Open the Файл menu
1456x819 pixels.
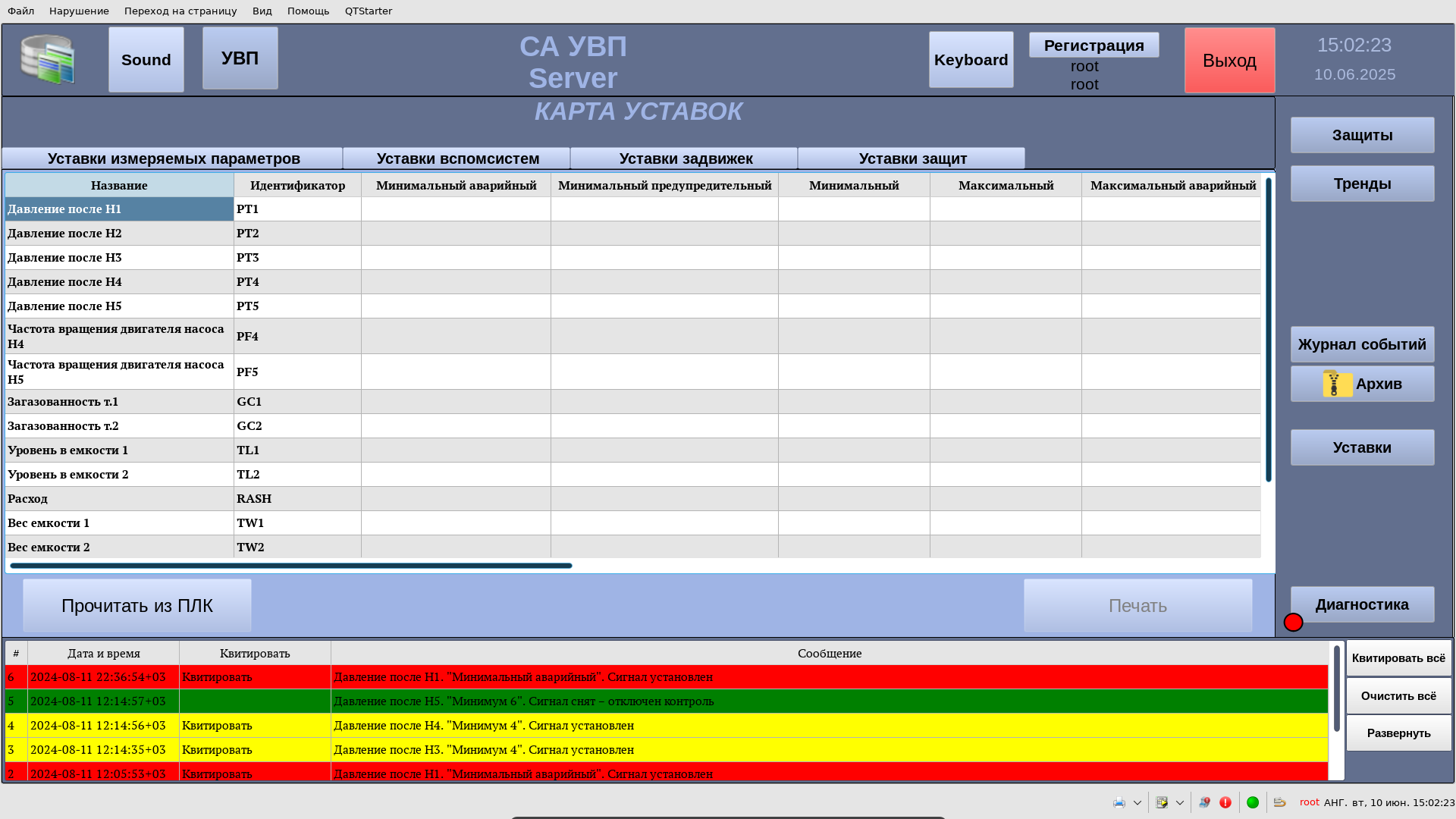point(20,11)
